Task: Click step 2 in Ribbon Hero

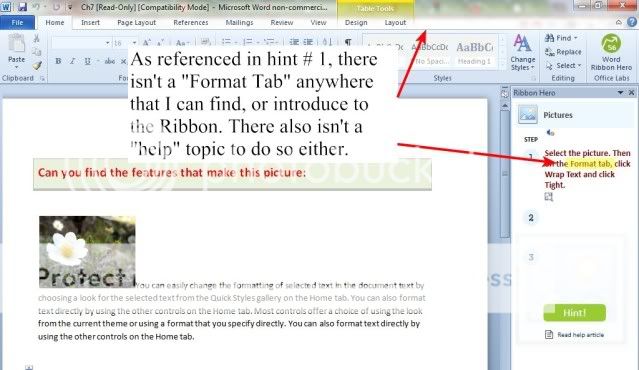Action: 531,218
